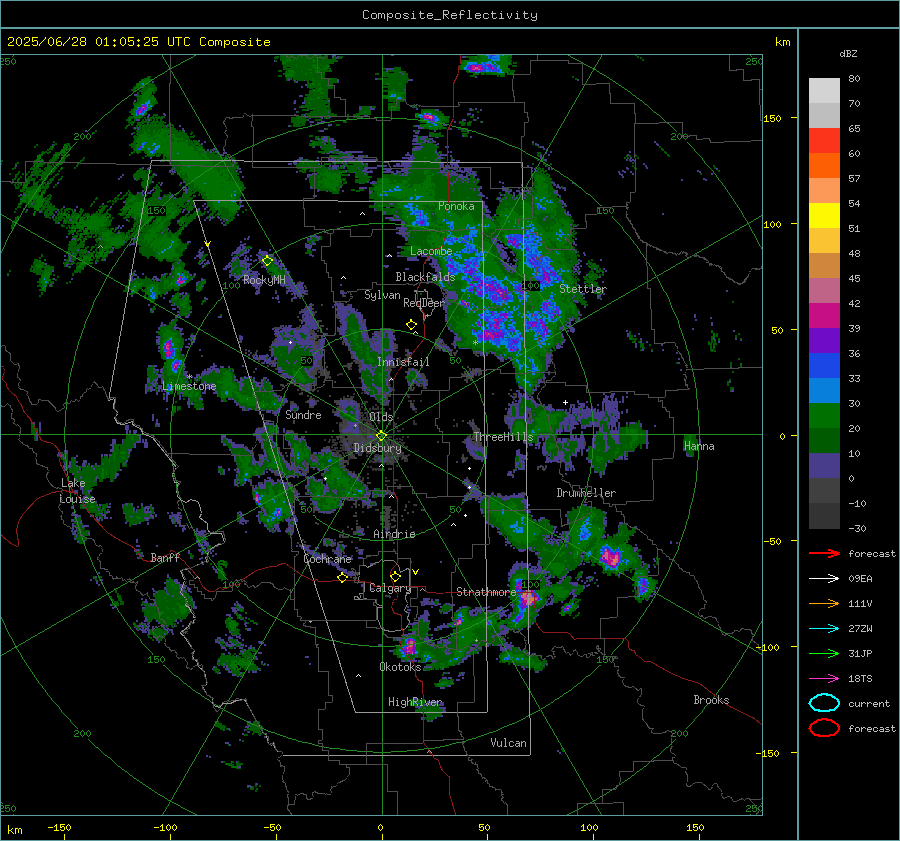900x841 pixels.
Task: Click the Sundre city label
Action: pos(303,414)
